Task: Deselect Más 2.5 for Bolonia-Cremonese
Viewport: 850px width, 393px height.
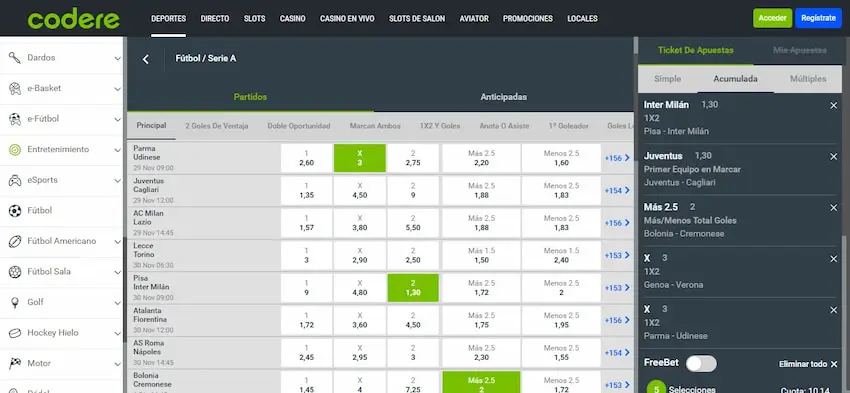Action: (x=481, y=383)
